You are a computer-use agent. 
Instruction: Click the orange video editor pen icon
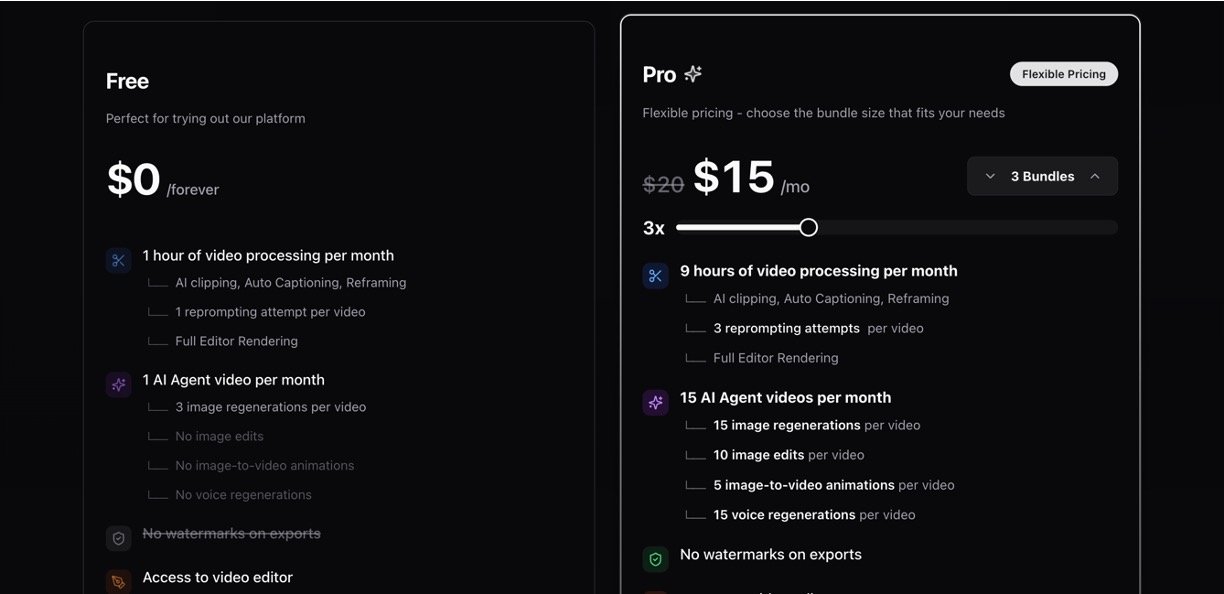click(118, 581)
